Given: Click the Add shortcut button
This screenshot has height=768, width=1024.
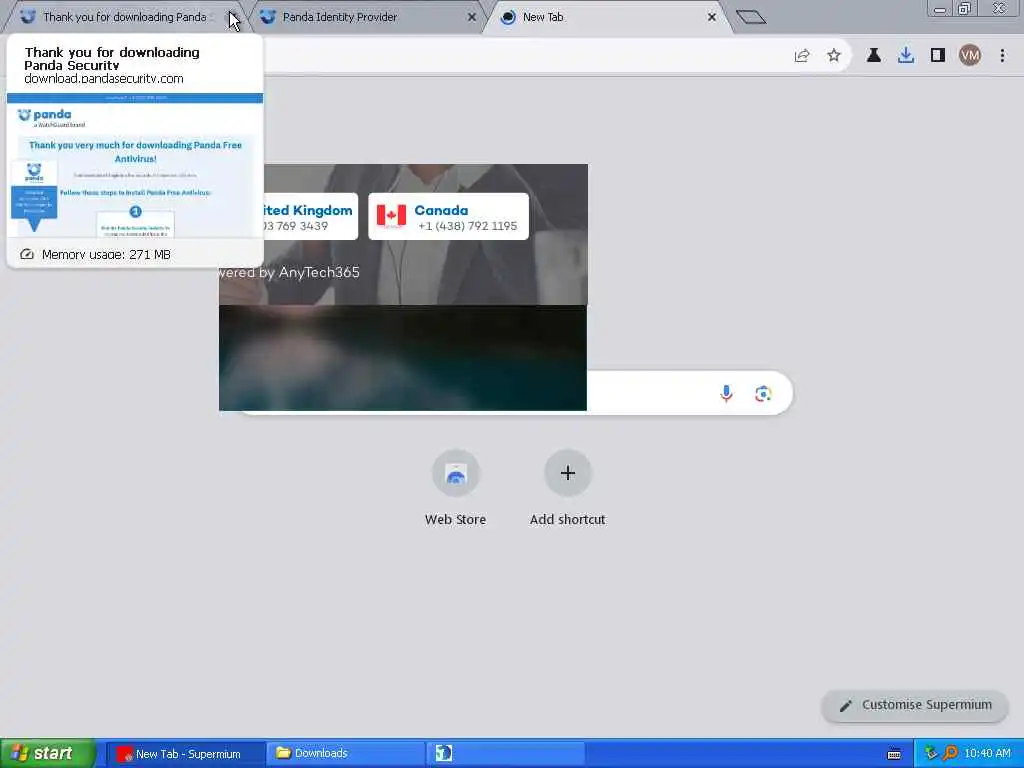Looking at the screenshot, I should click(x=568, y=488).
